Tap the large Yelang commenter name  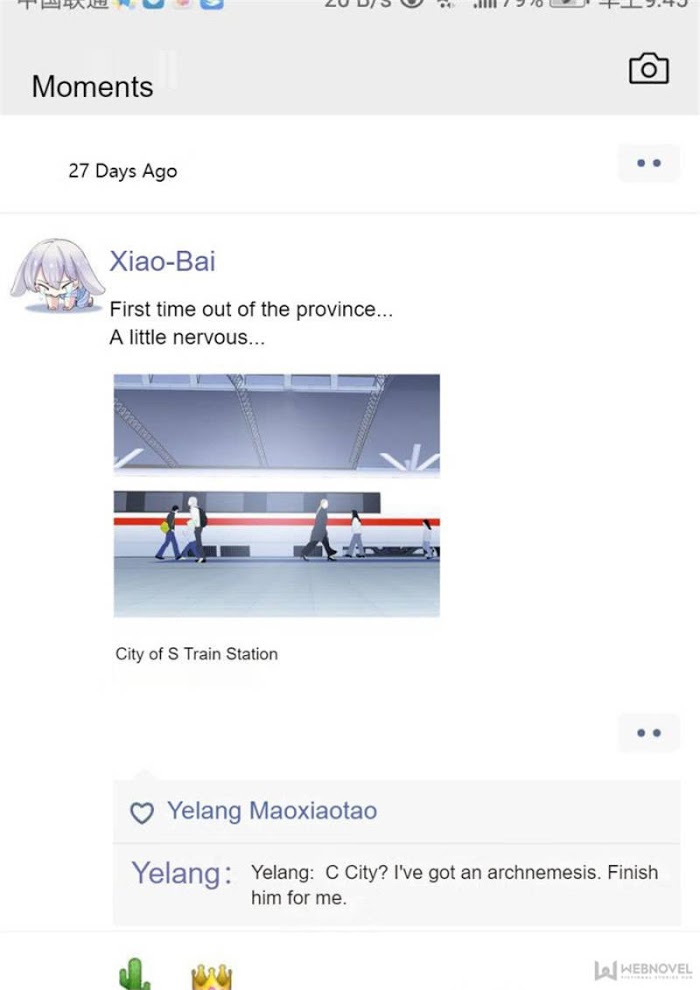coord(181,873)
